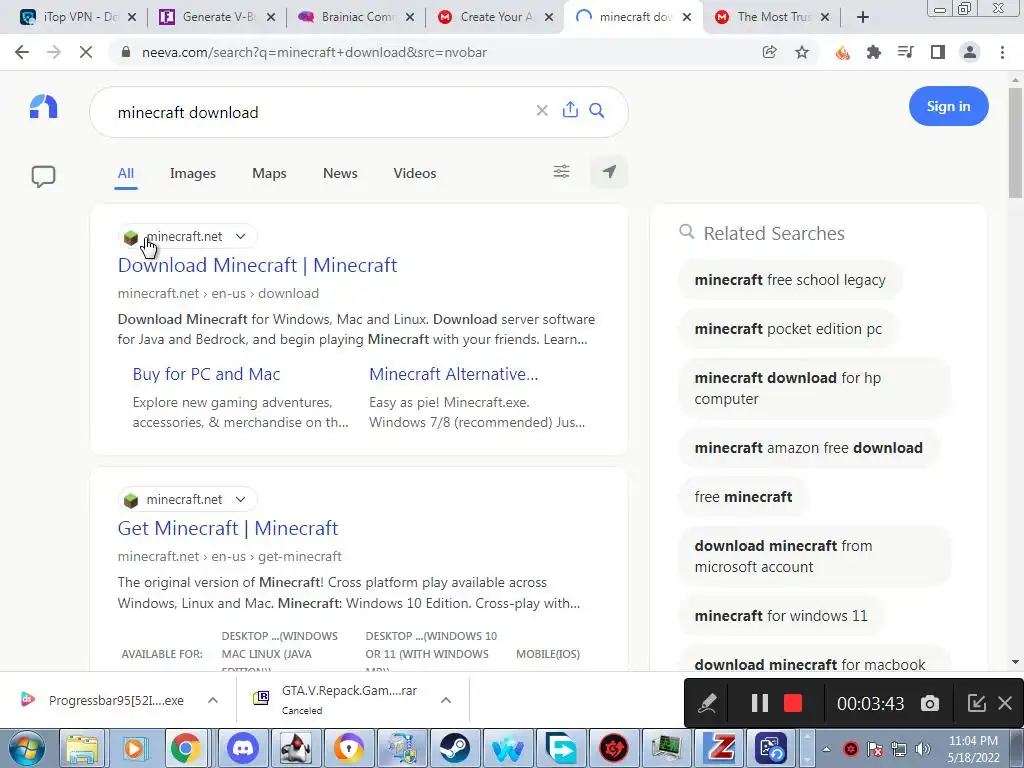Click the location arrow button

click(609, 172)
